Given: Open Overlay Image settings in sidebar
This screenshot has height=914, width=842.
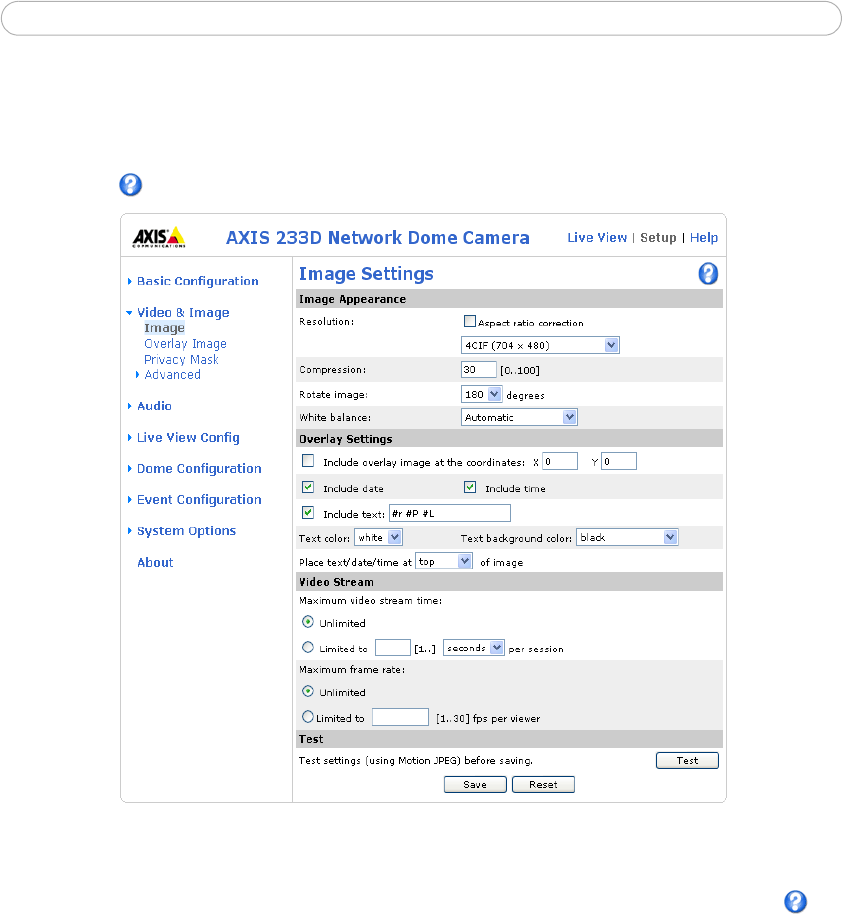Looking at the screenshot, I should [185, 344].
